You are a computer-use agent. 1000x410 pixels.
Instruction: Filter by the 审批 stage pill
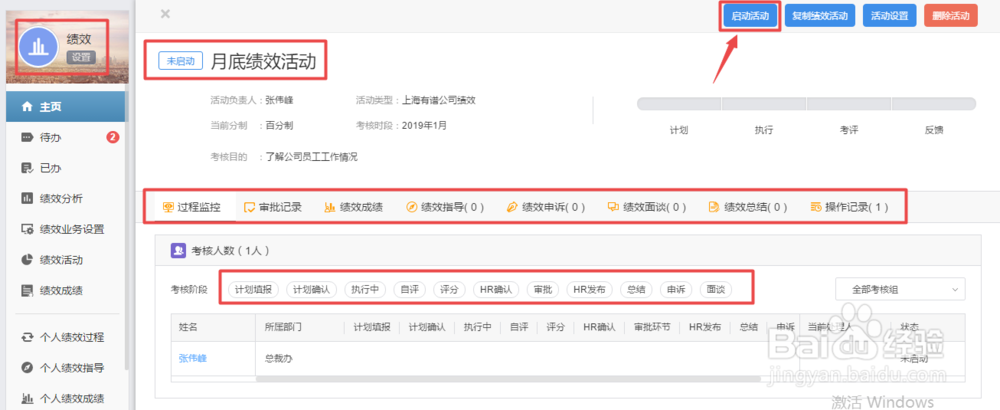[x=543, y=289]
